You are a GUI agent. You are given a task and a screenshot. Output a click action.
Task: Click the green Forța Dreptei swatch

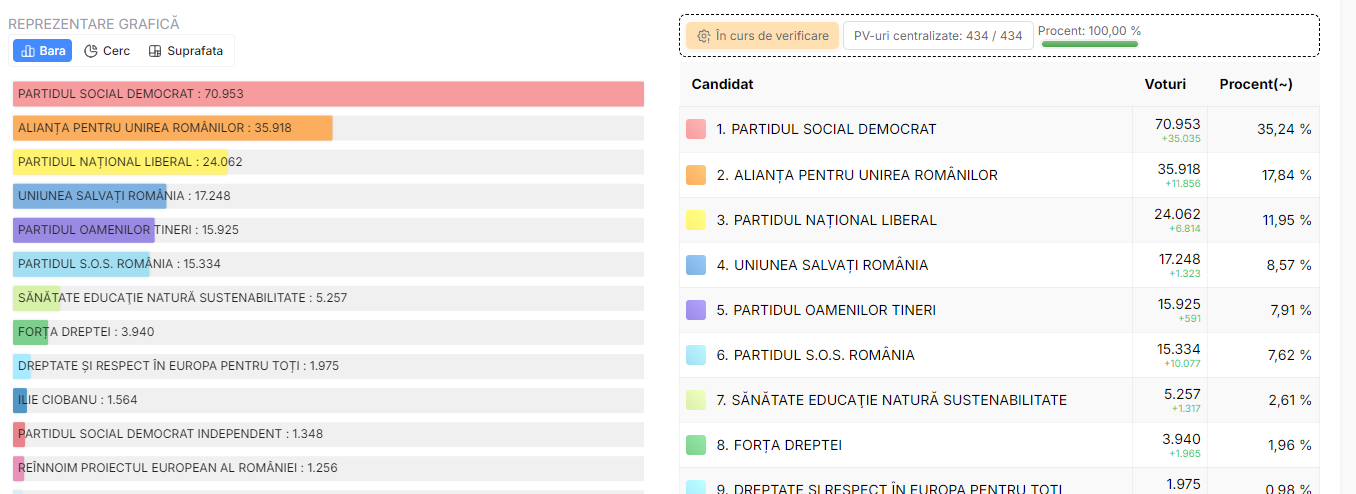[x=696, y=445]
